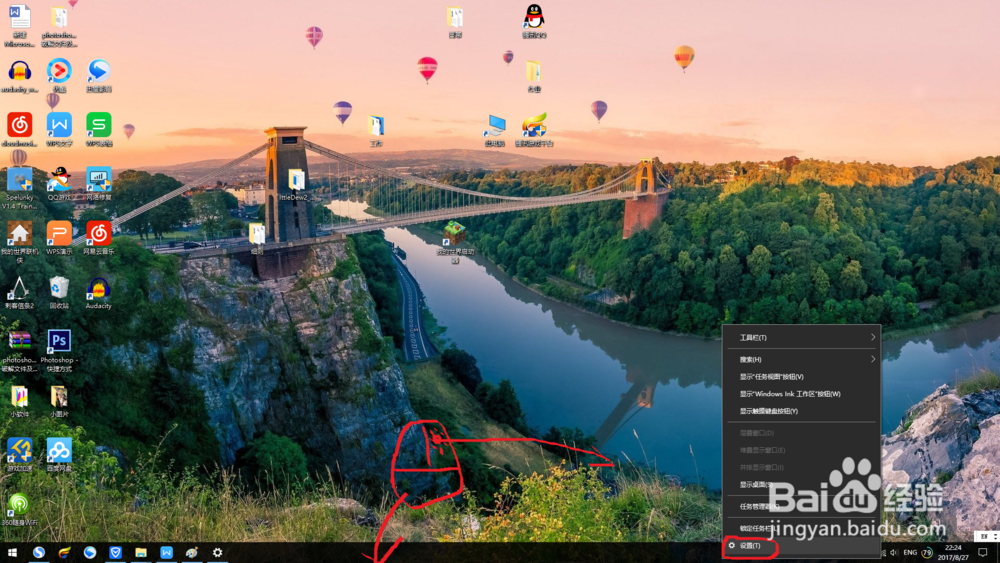
Task: Launch 刺客信条2 Assassin's Creed shortcut
Action: tap(20, 293)
